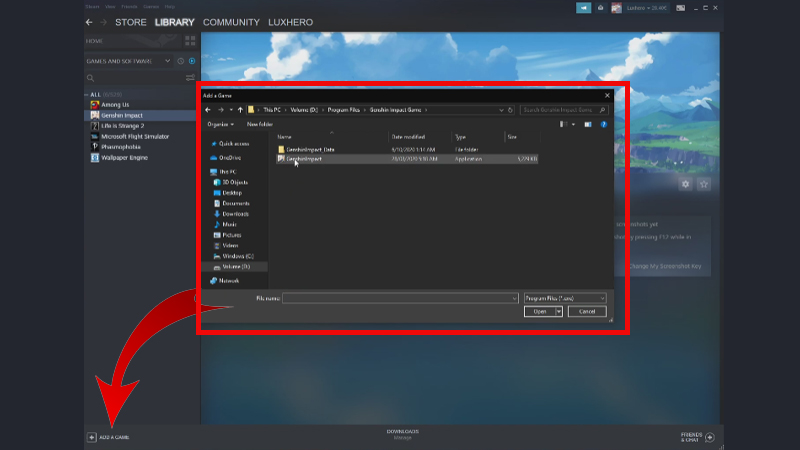800x450 pixels.
Task: Click the Steam announcements megaphone icon
Action: click(x=583, y=8)
